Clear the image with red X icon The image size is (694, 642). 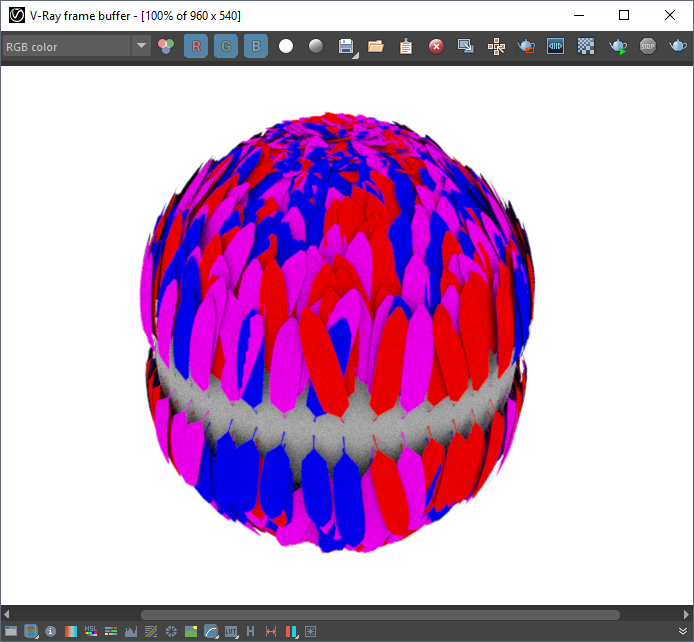(436, 46)
